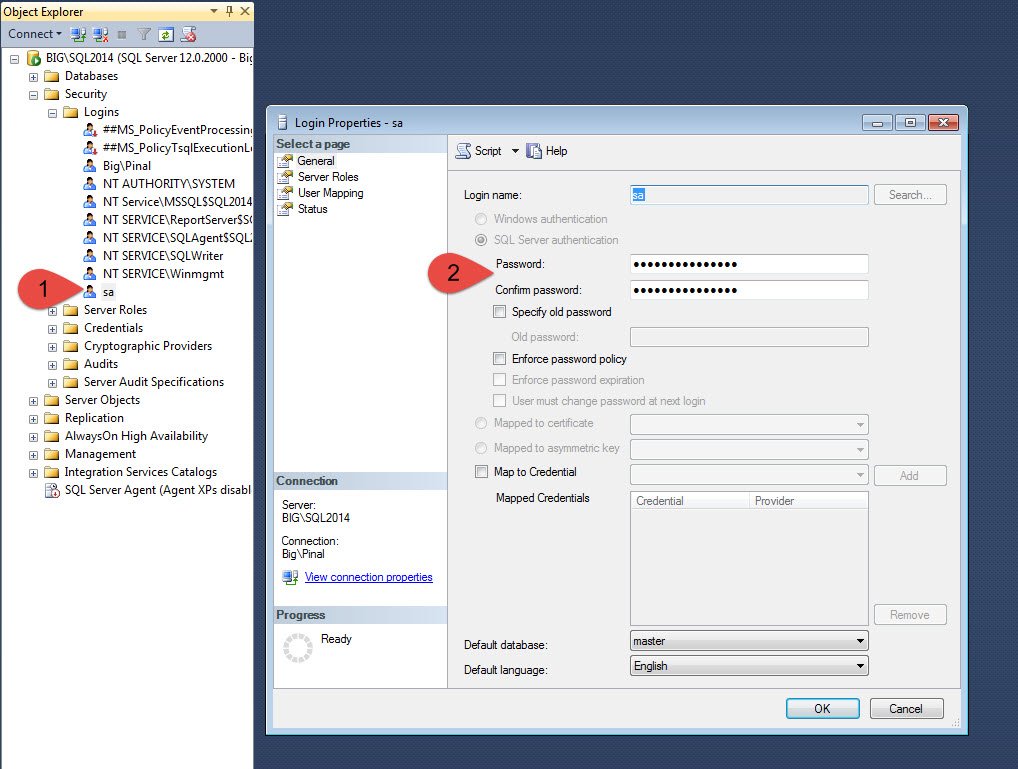The image size is (1018, 769).
Task: Click into the Password field
Action: coord(749,264)
